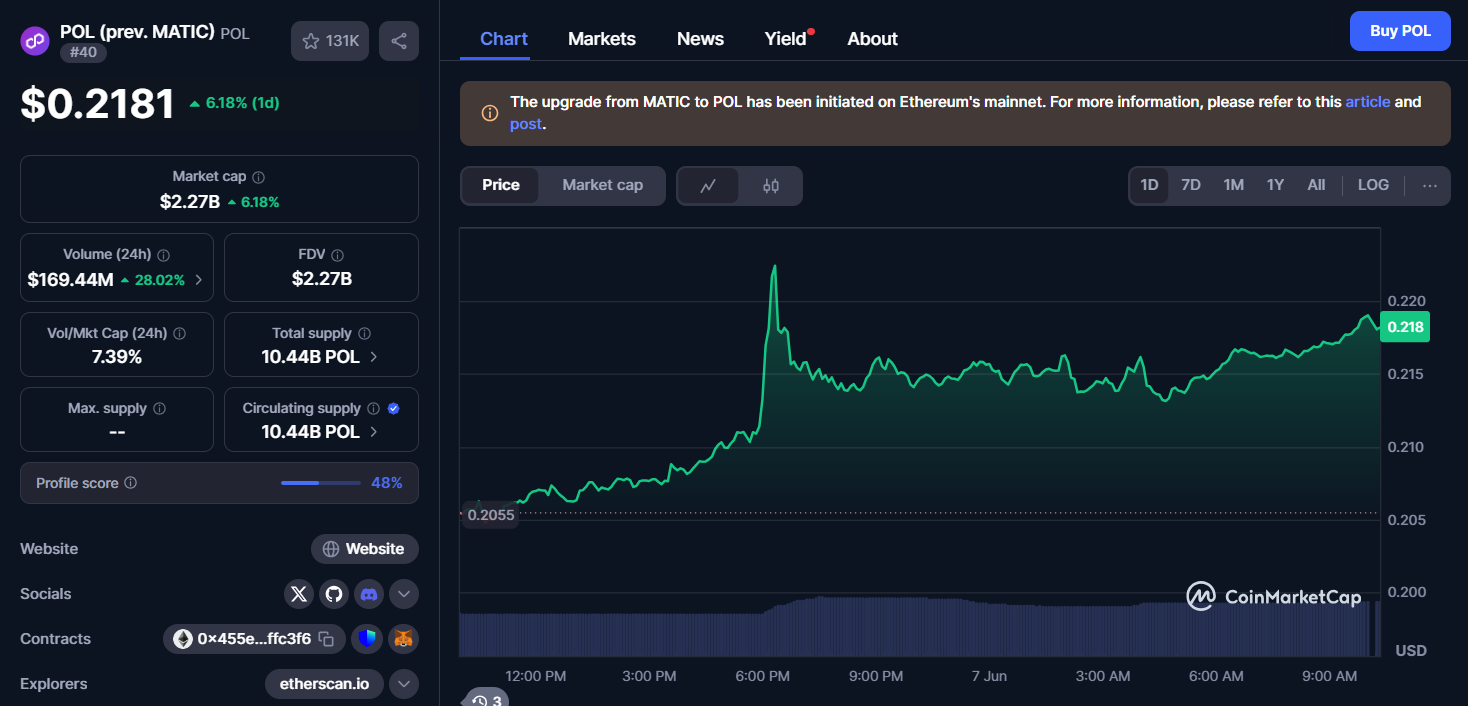Expand more socials dropdown chevron
The image size is (1468, 706).
coord(403,594)
